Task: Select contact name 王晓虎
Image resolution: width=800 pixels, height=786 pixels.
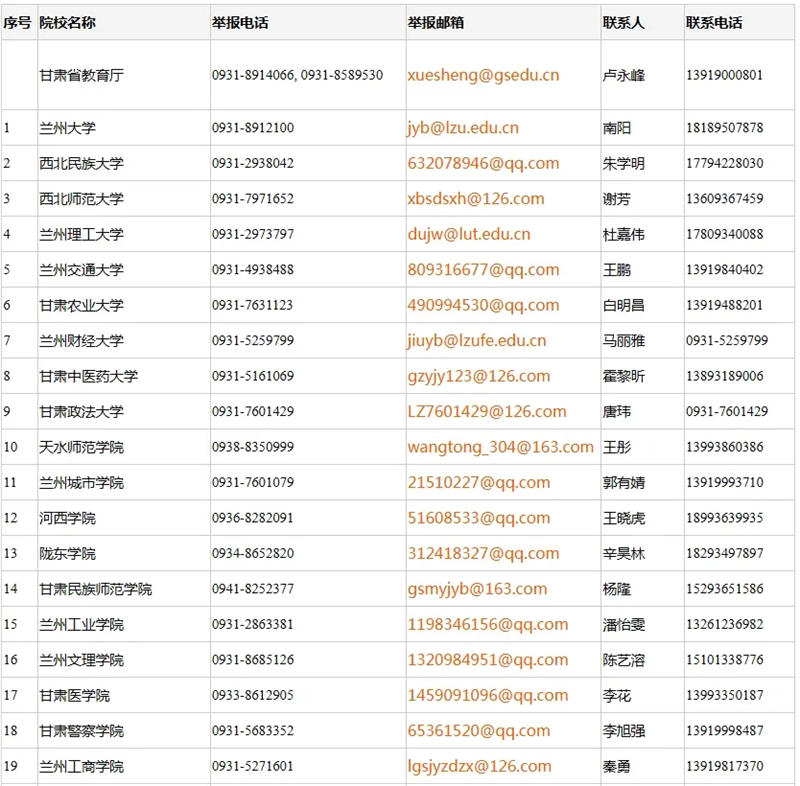Action: coord(623,518)
